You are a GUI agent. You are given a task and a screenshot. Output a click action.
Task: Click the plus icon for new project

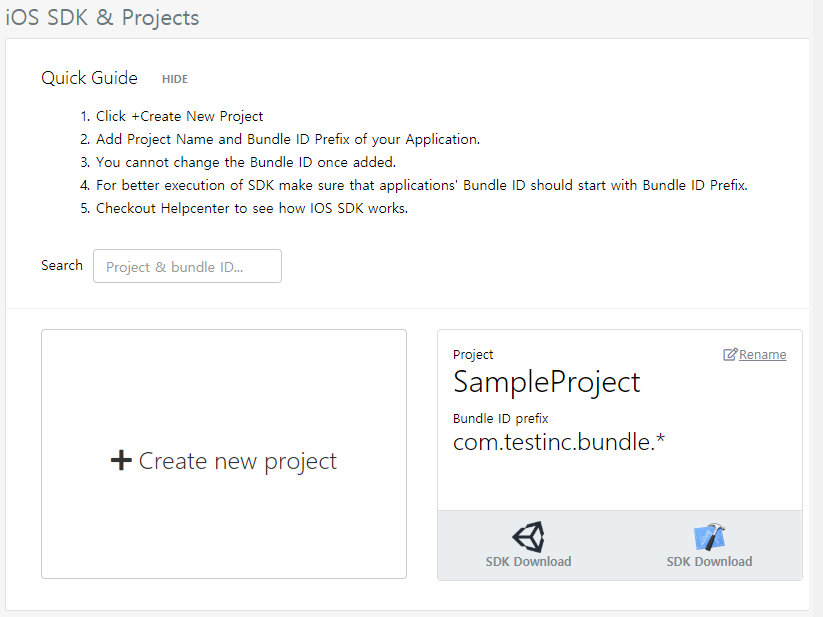click(x=121, y=460)
